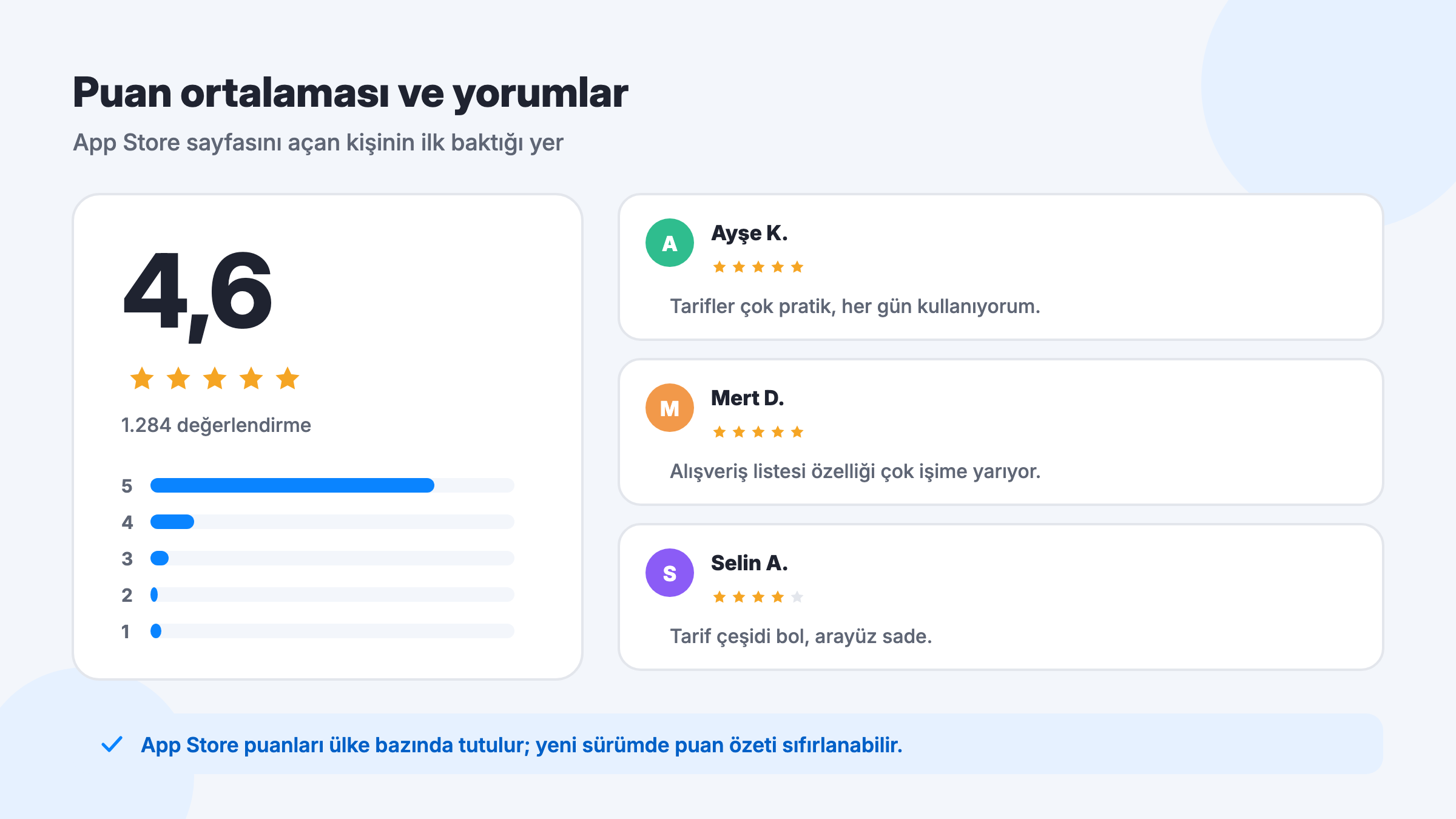Click the star rating under Ayşe K.
Screen dimensions: 1456x819
pyautogui.click(x=758, y=267)
